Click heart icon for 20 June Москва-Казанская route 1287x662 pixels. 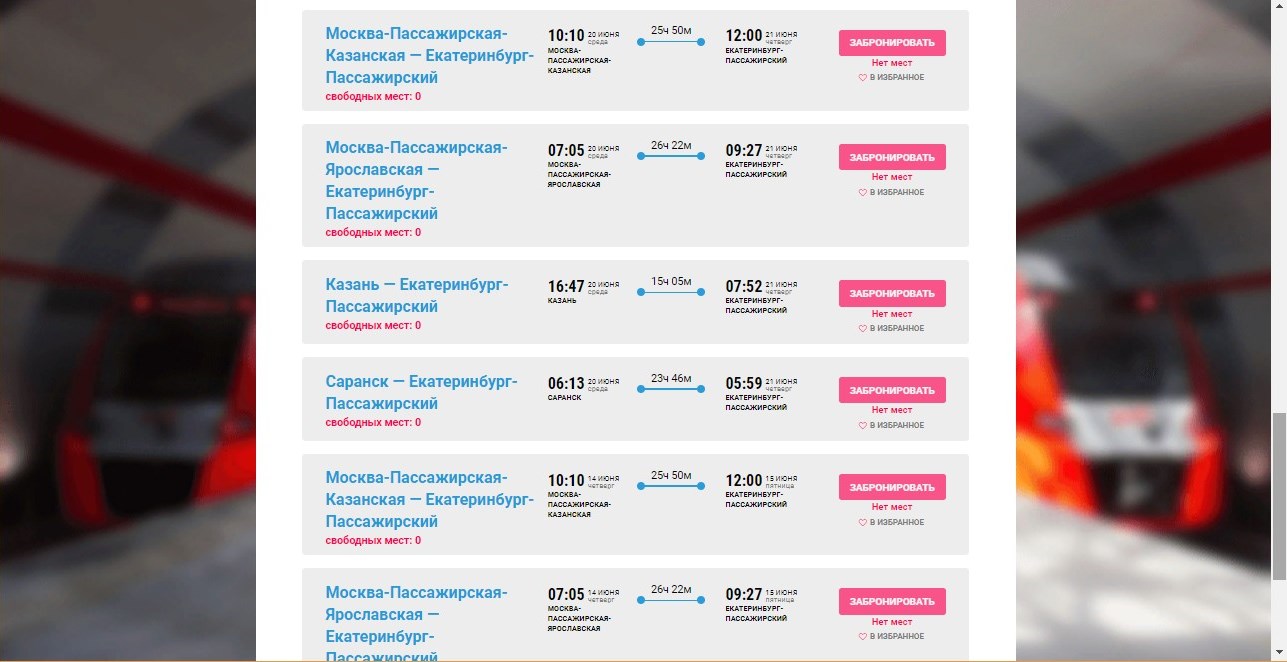pyautogui.click(x=863, y=78)
